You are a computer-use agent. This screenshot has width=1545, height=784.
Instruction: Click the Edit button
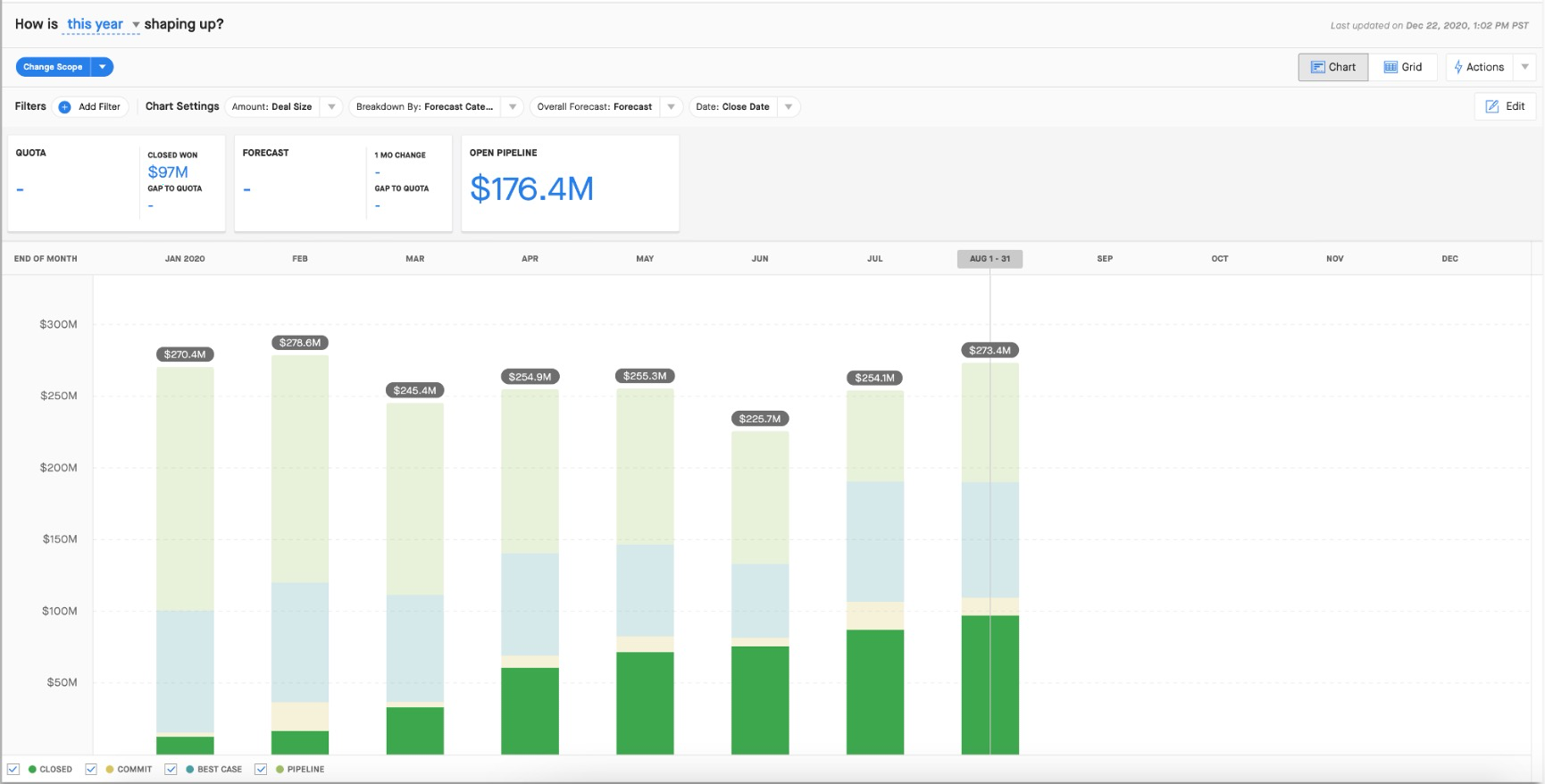tap(1506, 106)
